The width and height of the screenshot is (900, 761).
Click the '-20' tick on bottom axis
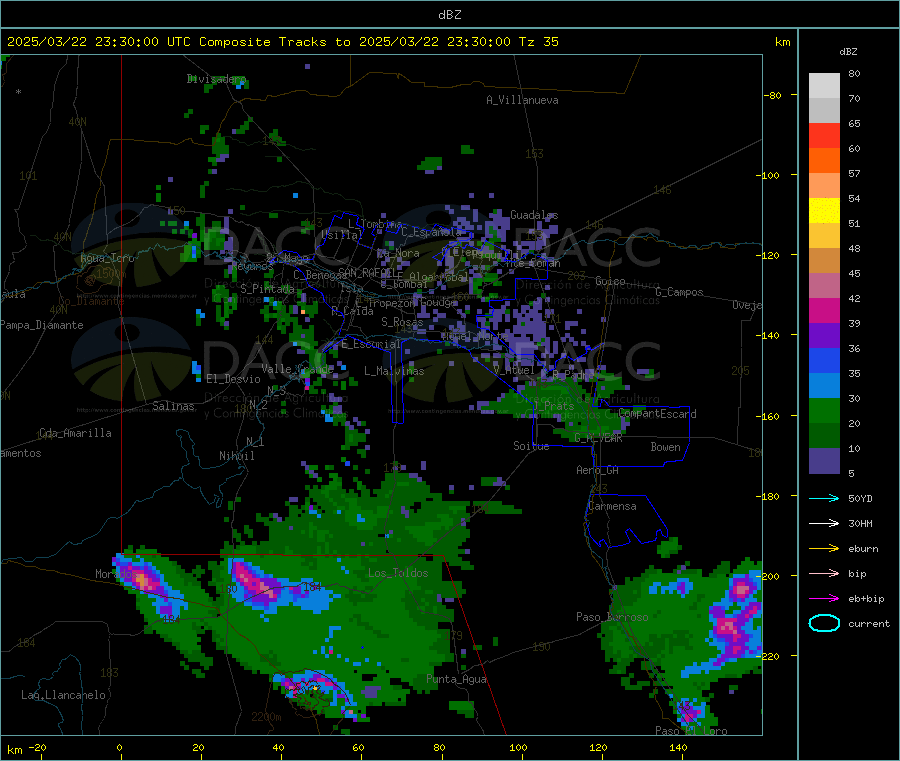pos(37,747)
